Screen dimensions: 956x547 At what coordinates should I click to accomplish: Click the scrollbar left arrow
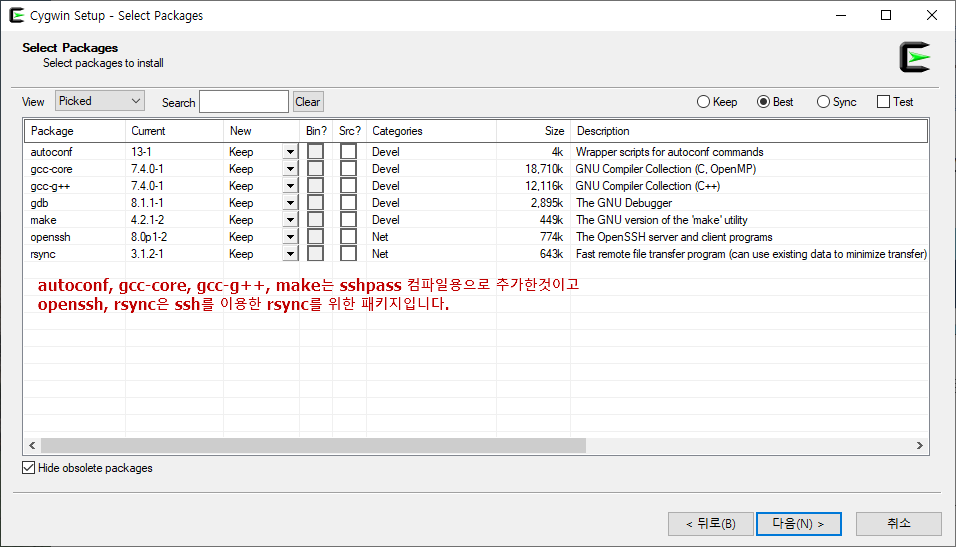point(32,446)
